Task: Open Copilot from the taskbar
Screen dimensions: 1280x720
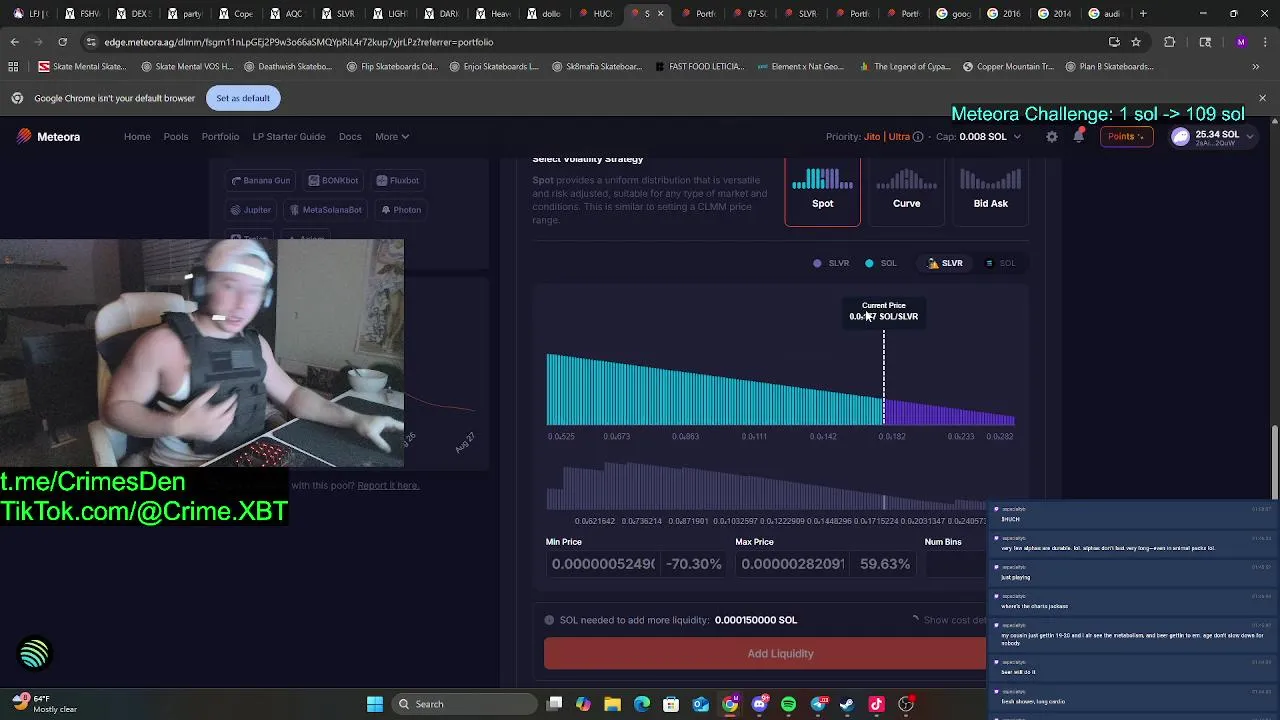Action: 583,704
